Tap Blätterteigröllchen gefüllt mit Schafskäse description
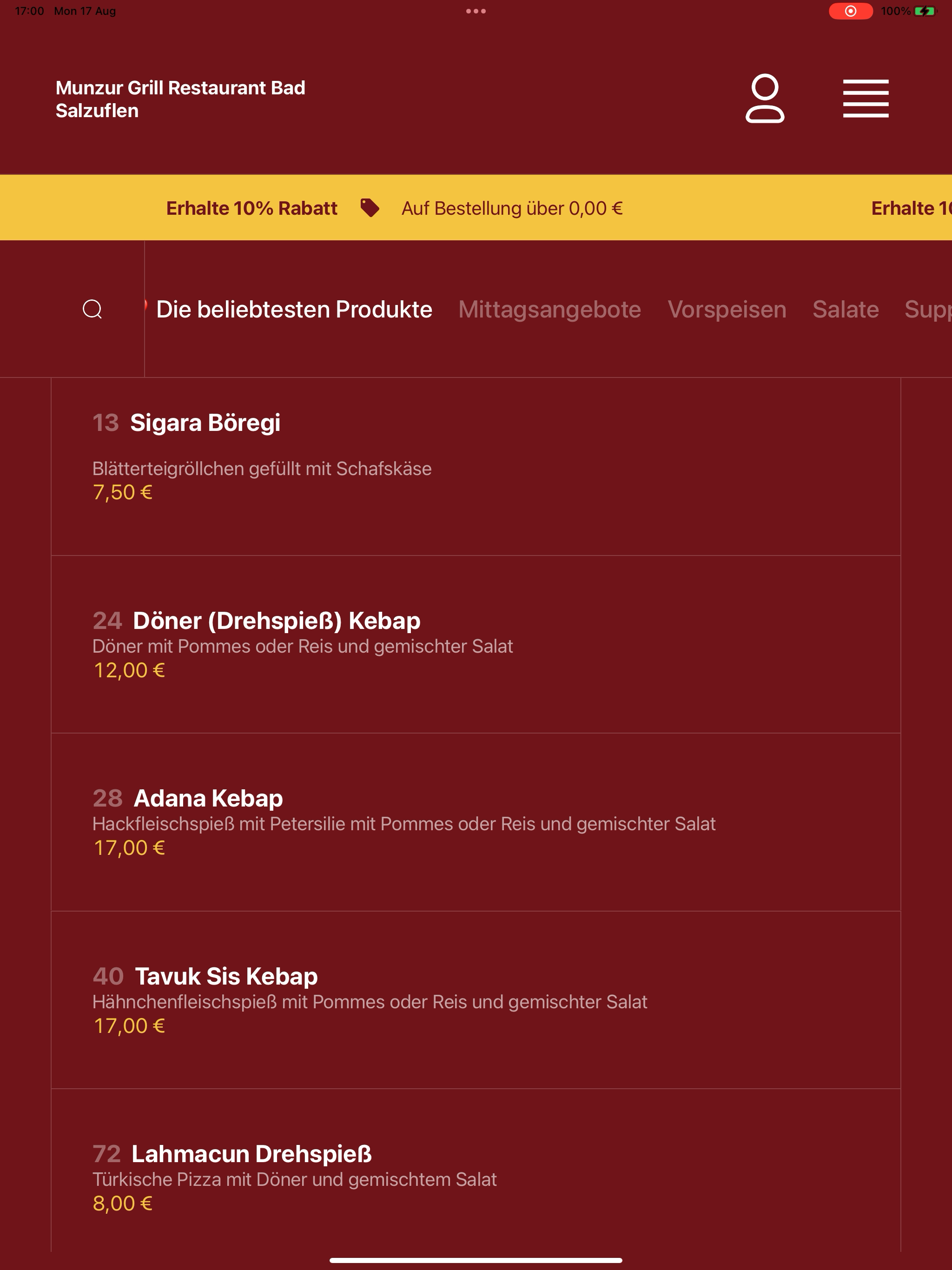952x1270 pixels. [262, 469]
